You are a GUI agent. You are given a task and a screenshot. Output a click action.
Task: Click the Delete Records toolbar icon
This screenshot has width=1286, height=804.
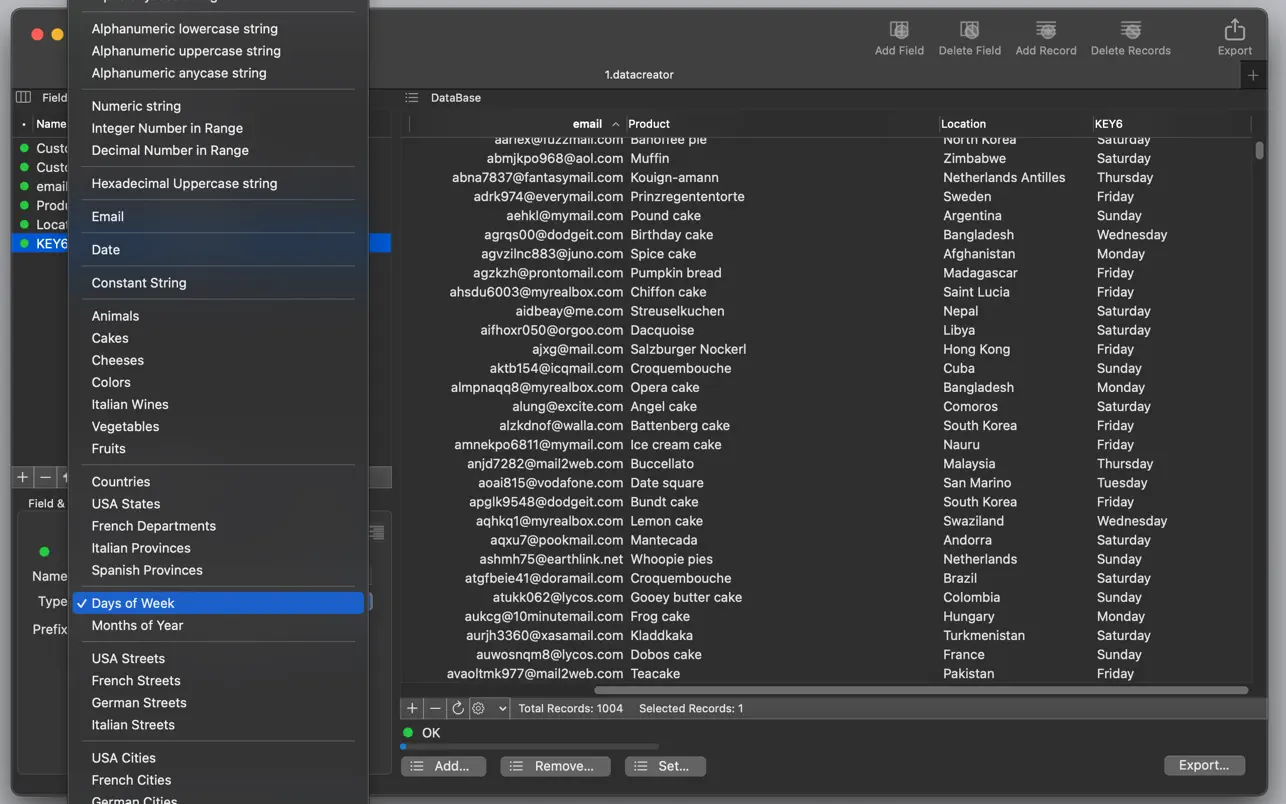click(1130, 37)
